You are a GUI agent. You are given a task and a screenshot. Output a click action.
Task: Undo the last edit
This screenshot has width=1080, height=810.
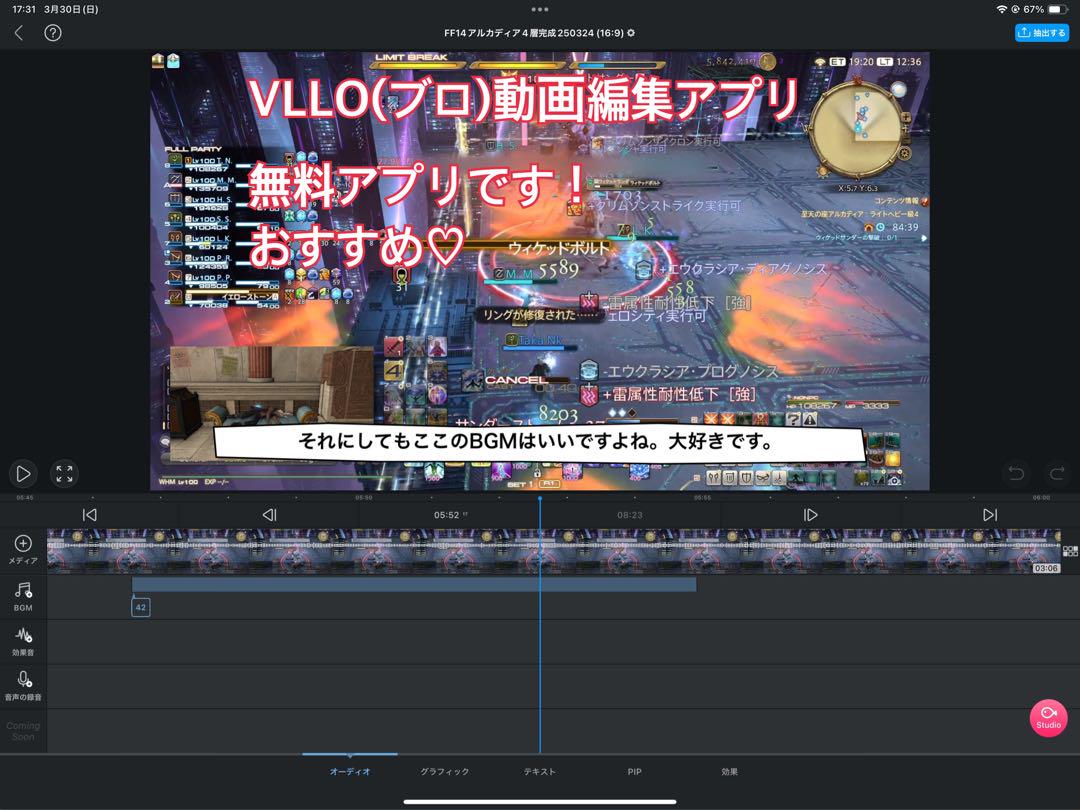click(1016, 473)
